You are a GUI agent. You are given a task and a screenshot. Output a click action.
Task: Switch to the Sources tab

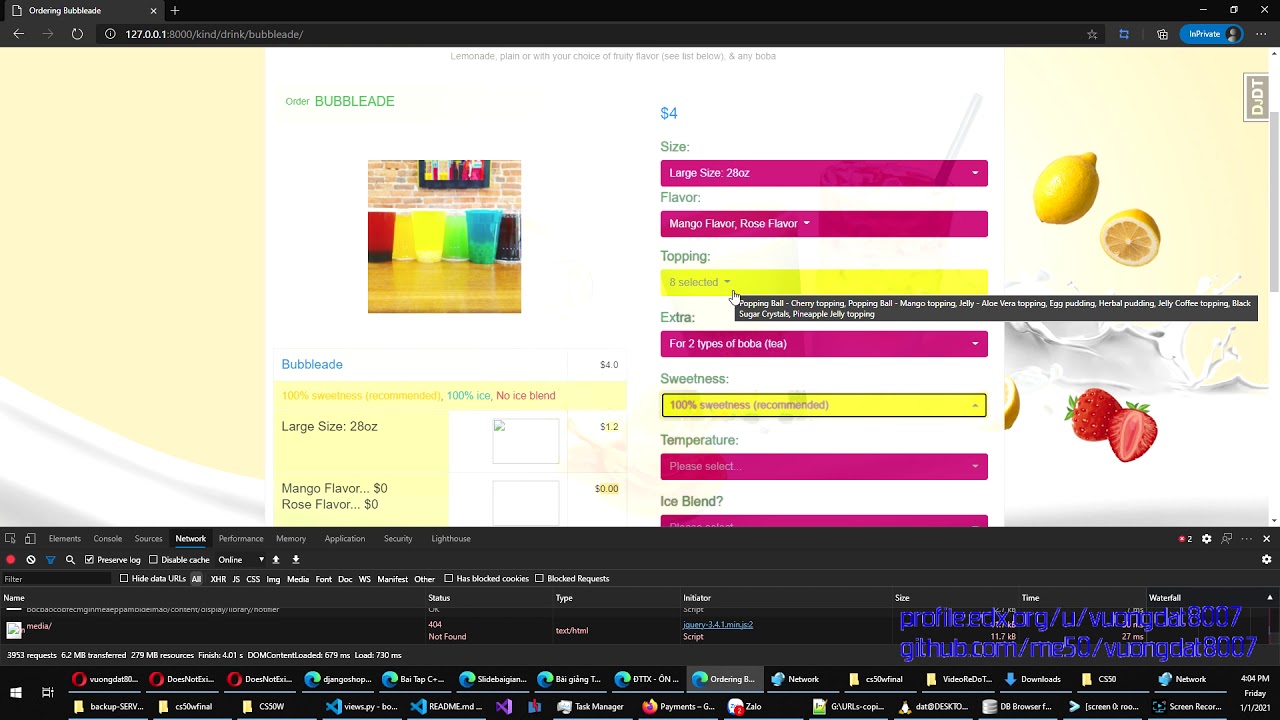(149, 539)
